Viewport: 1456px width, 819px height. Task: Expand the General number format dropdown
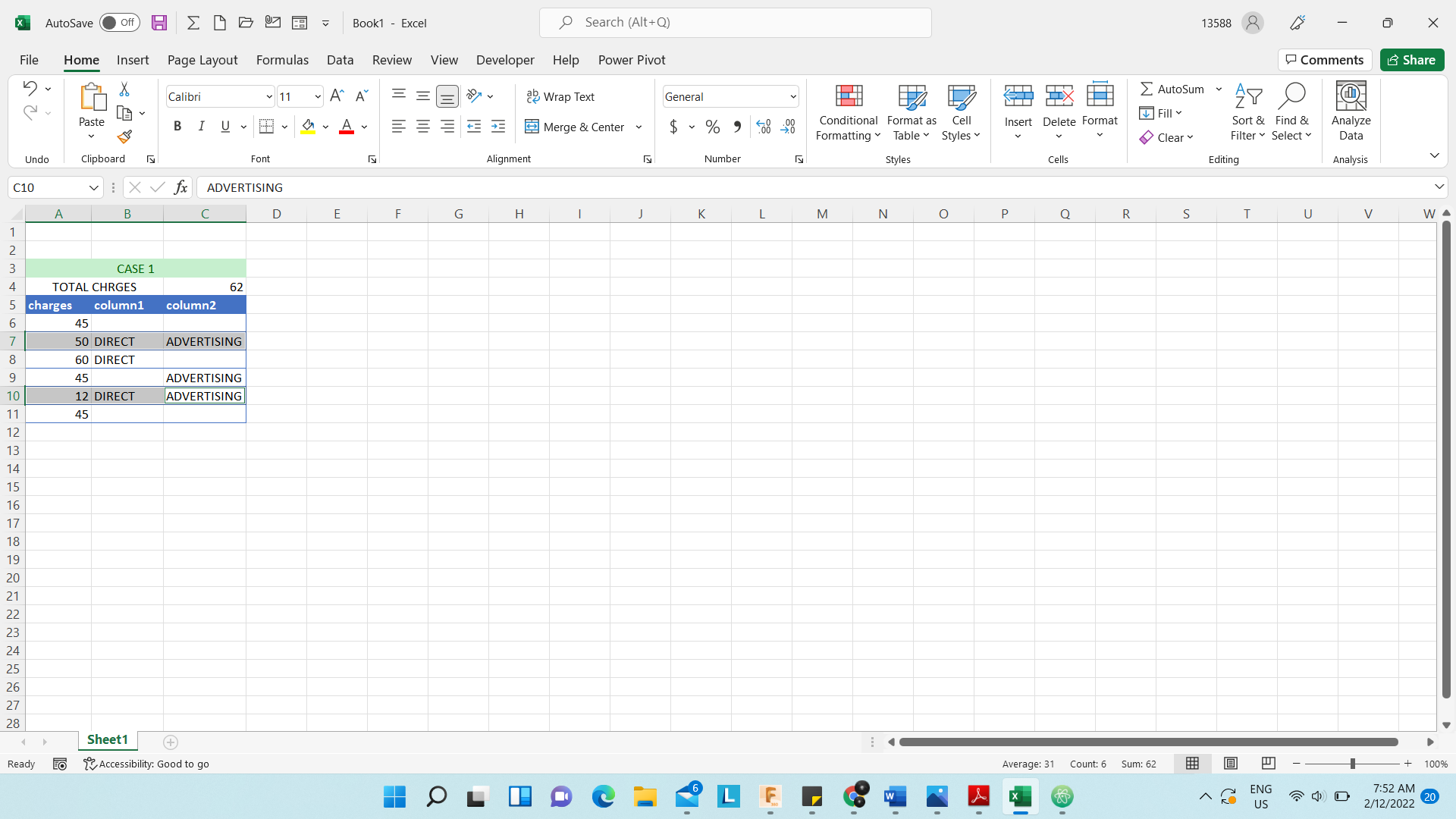click(792, 96)
